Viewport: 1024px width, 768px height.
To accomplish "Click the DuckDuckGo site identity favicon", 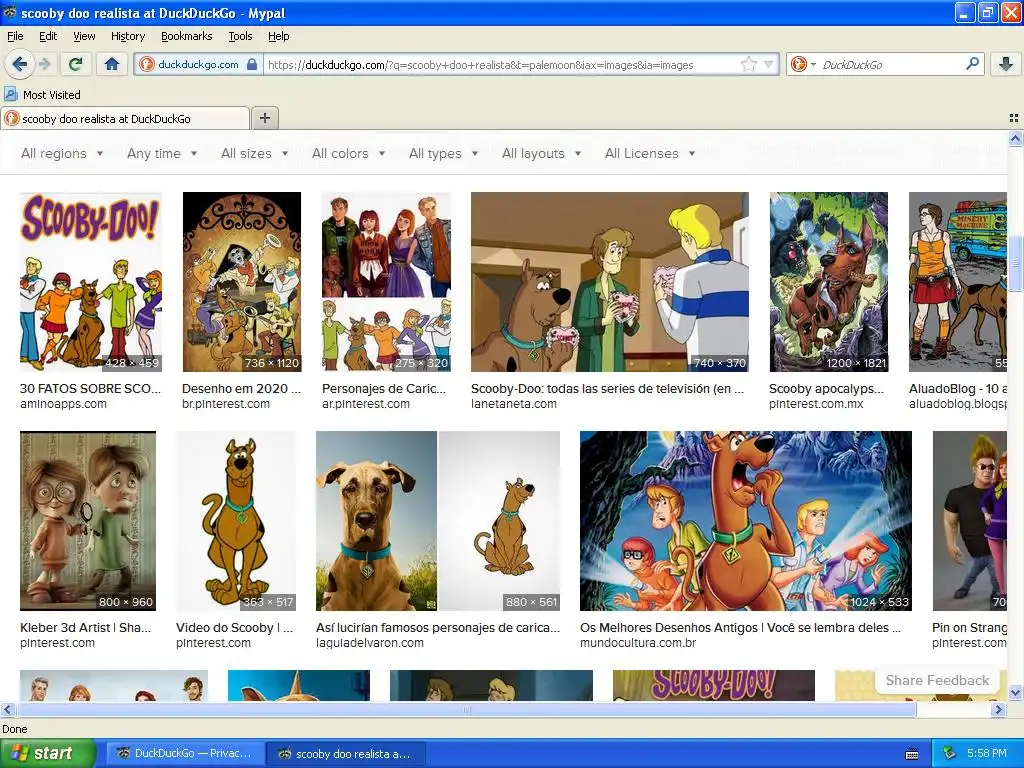I will tap(147, 64).
